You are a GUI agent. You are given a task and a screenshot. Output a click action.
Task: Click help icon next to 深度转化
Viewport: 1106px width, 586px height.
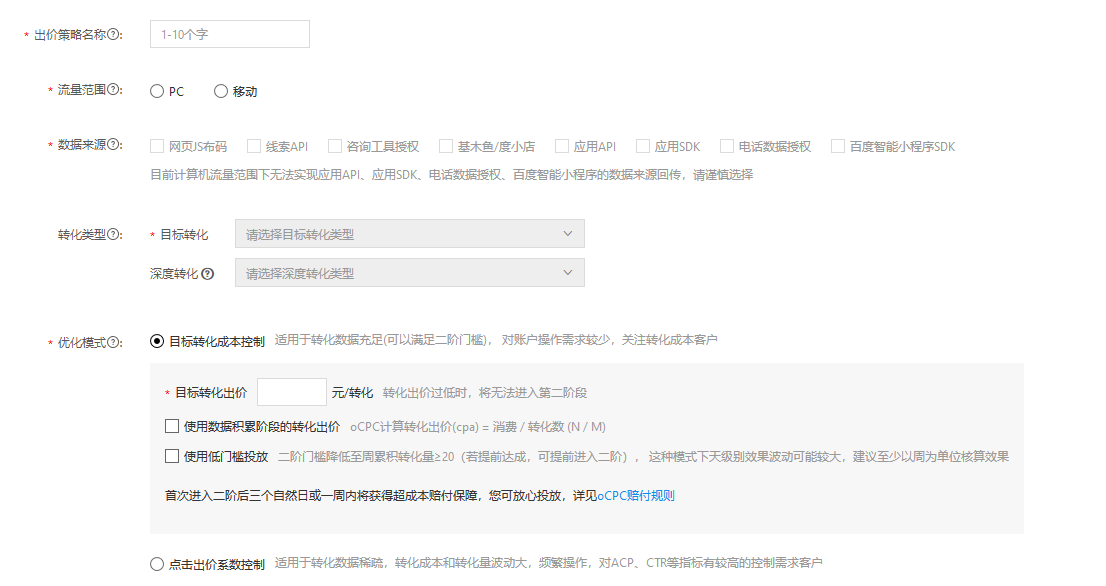coord(208,274)
